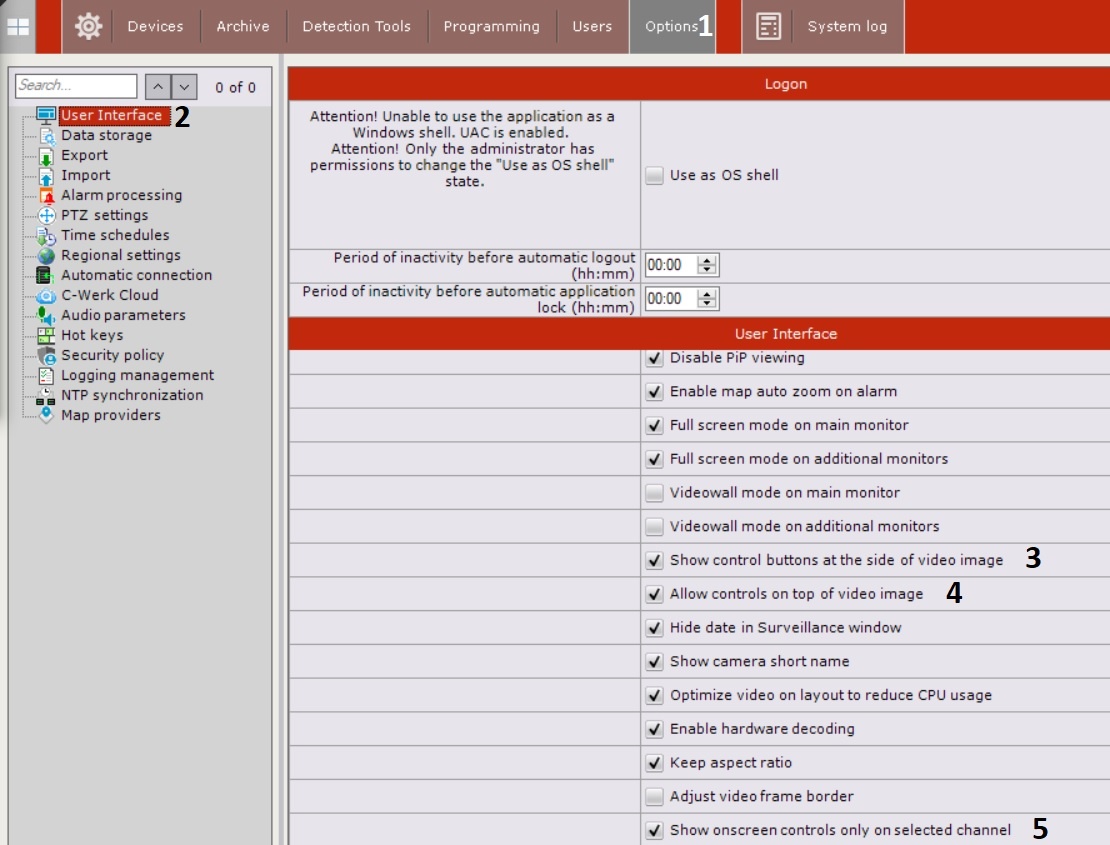
Task: Click the settings gear icon in top bar
Action: tap(88, 27)
